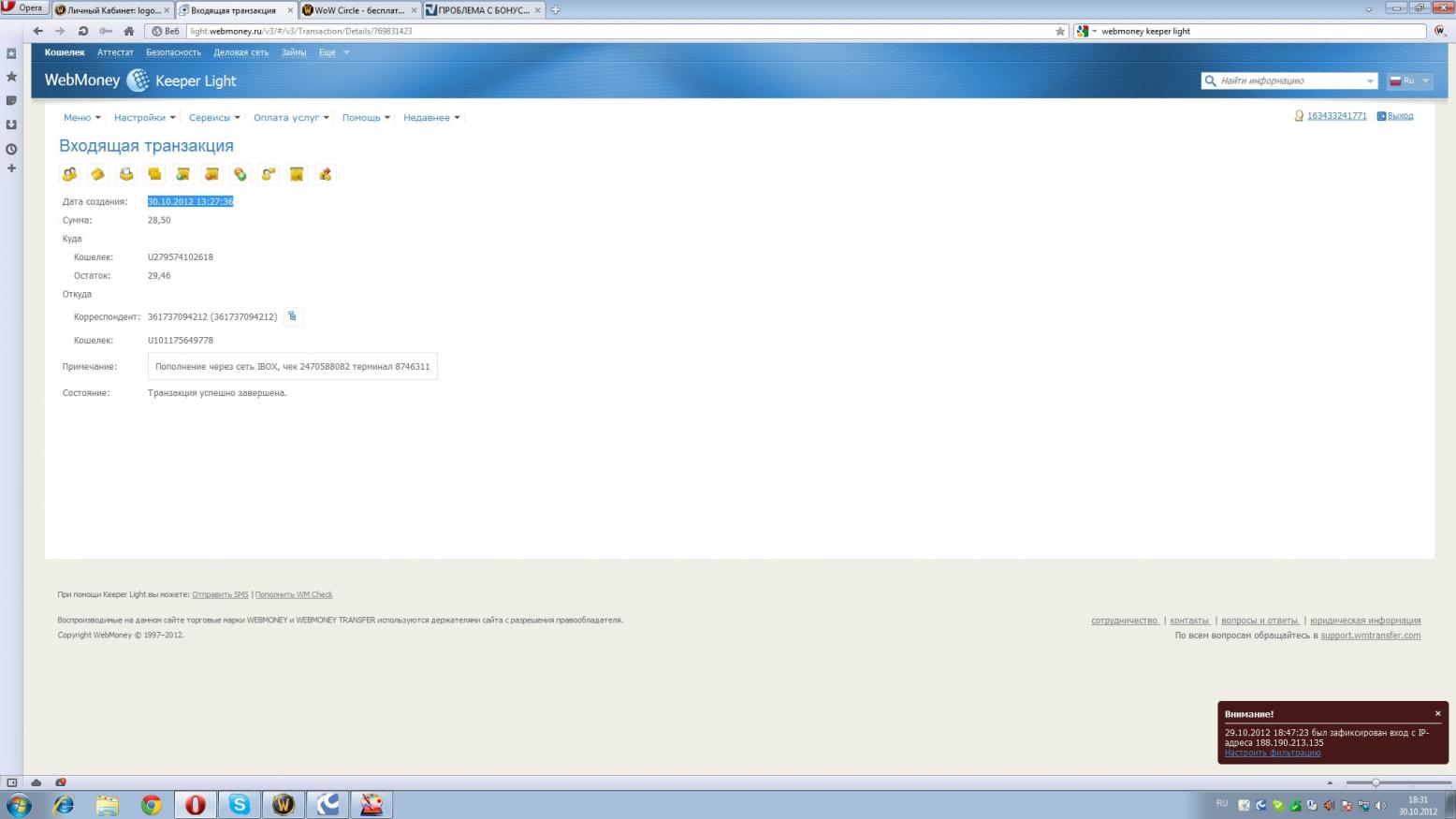Click the copy icon beside the correspondent number
This screenshot has height=819, width=1456.
[x=292, y=316]
